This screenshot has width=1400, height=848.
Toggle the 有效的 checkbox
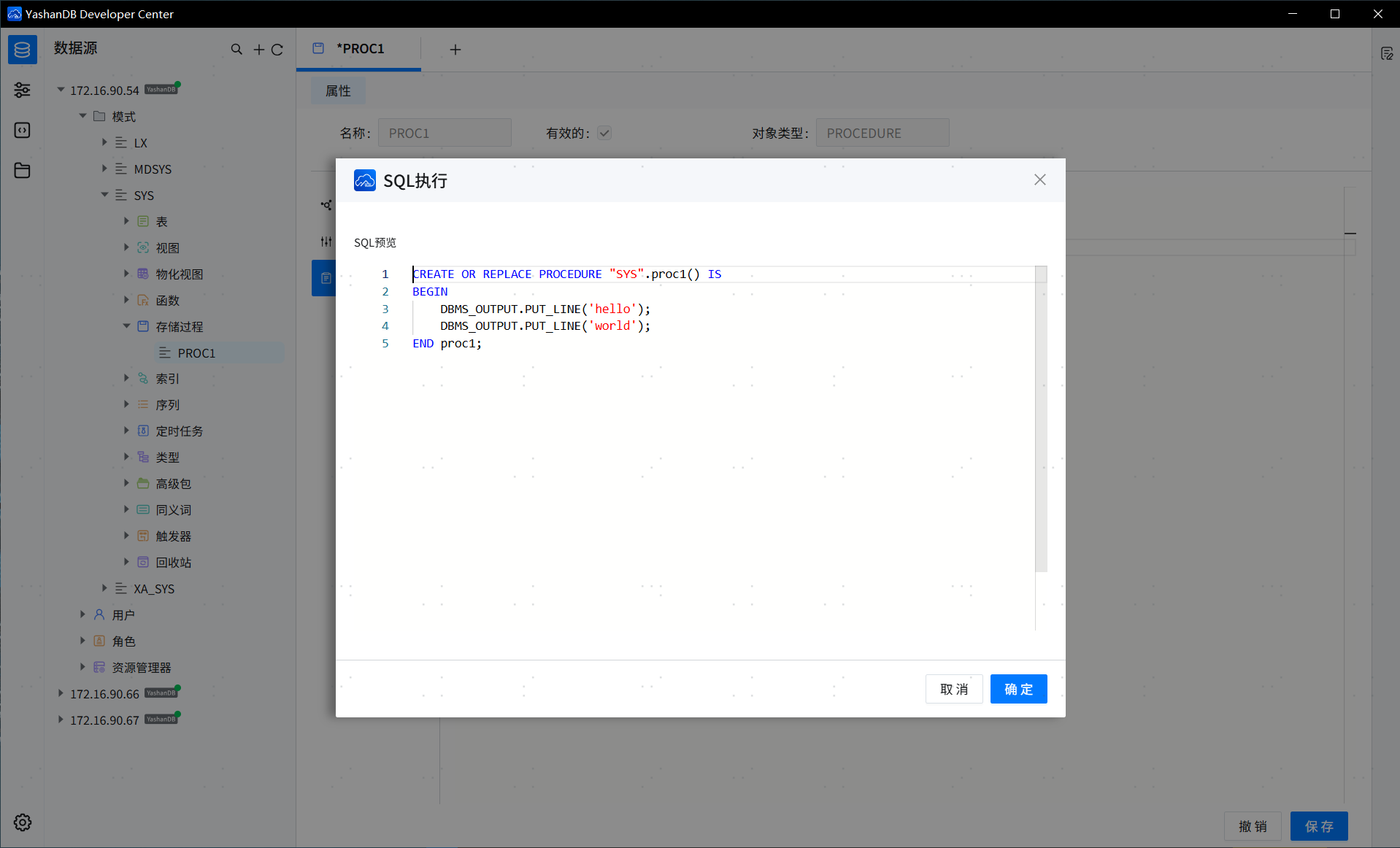[x=604, y=133]
